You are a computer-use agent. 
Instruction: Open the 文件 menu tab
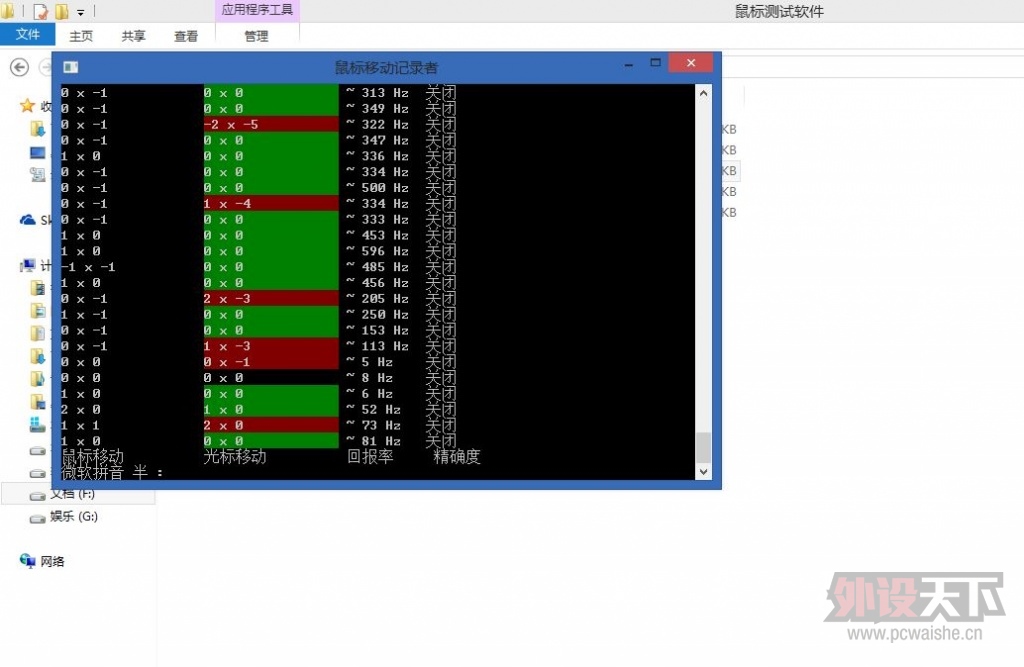pyautogui.click(x=27, y=35)
